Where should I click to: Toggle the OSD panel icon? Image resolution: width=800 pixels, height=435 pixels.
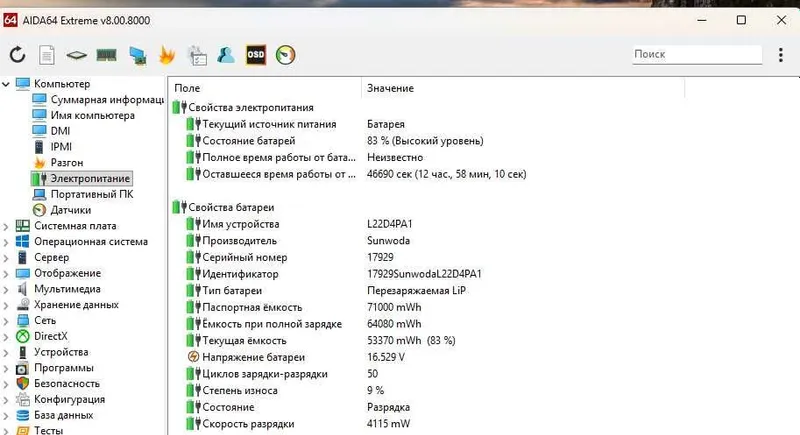click(256, 55)
